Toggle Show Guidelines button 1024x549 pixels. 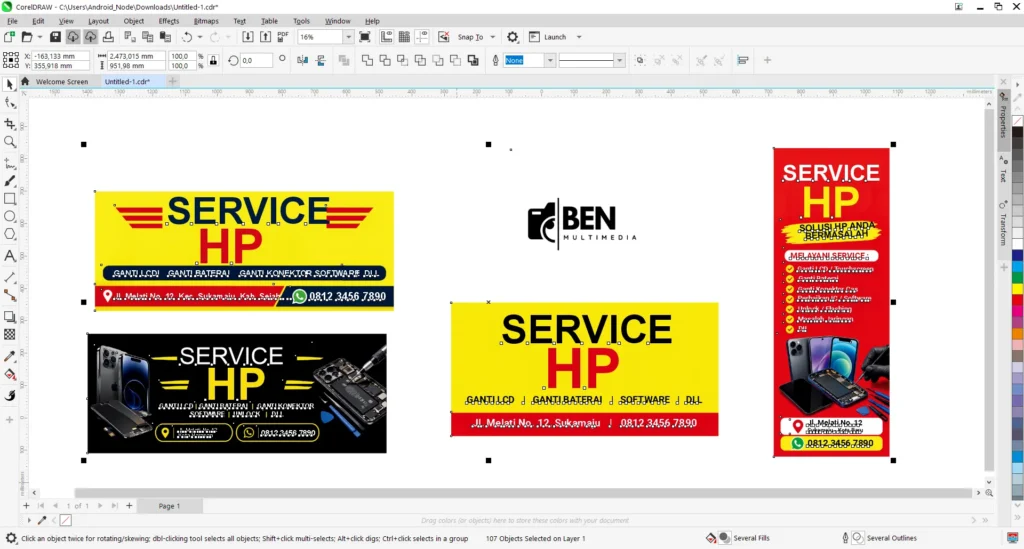[x=422, y=37]
